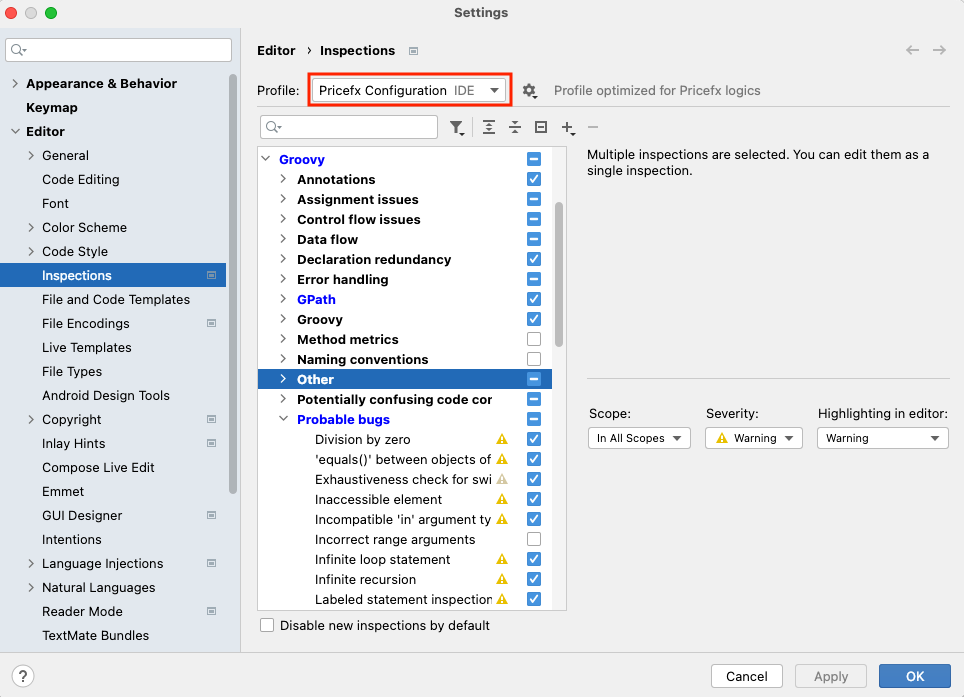Uncheck the Division by zero inspection

pyautogui.click(x=534, y=439)
